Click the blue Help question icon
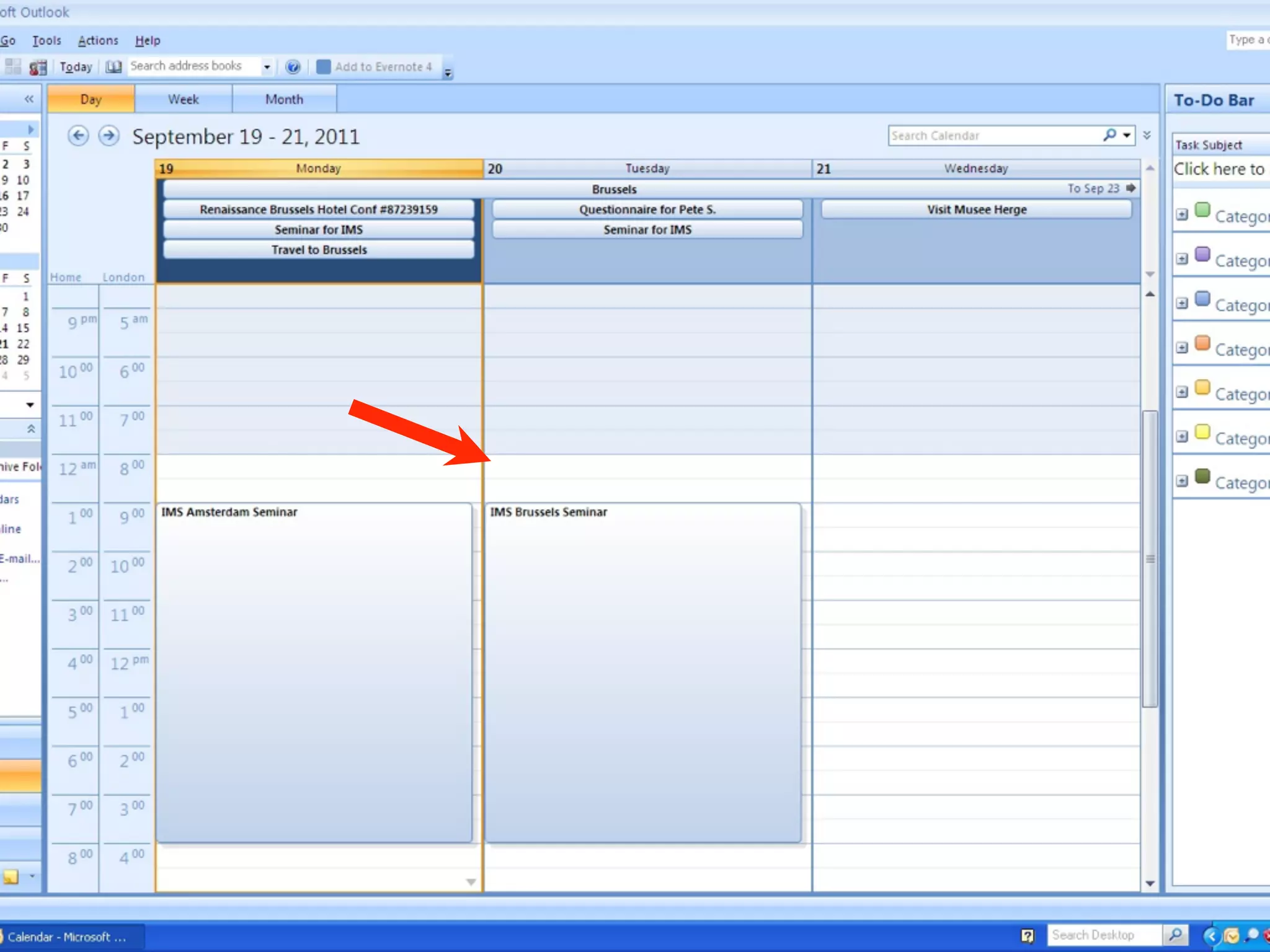Image resolution: width=1270 pixels, height=952 pixels. (x=293, y=67)
